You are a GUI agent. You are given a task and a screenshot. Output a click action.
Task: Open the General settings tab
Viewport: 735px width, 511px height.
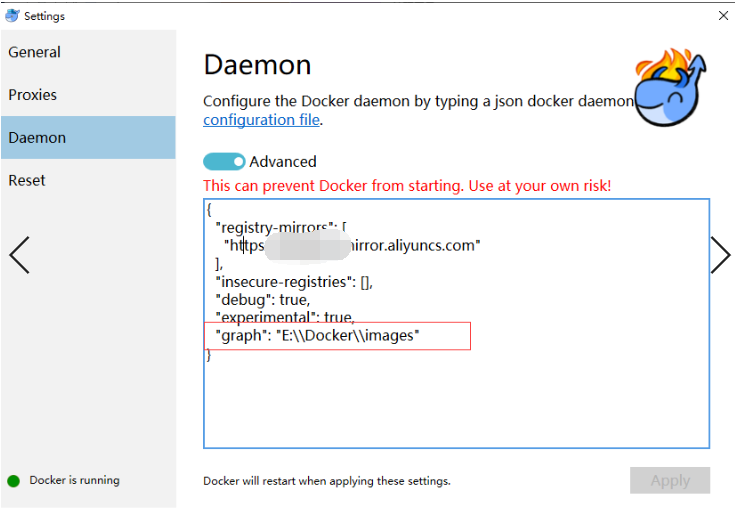pyautogui.click(x=35, y=52)
